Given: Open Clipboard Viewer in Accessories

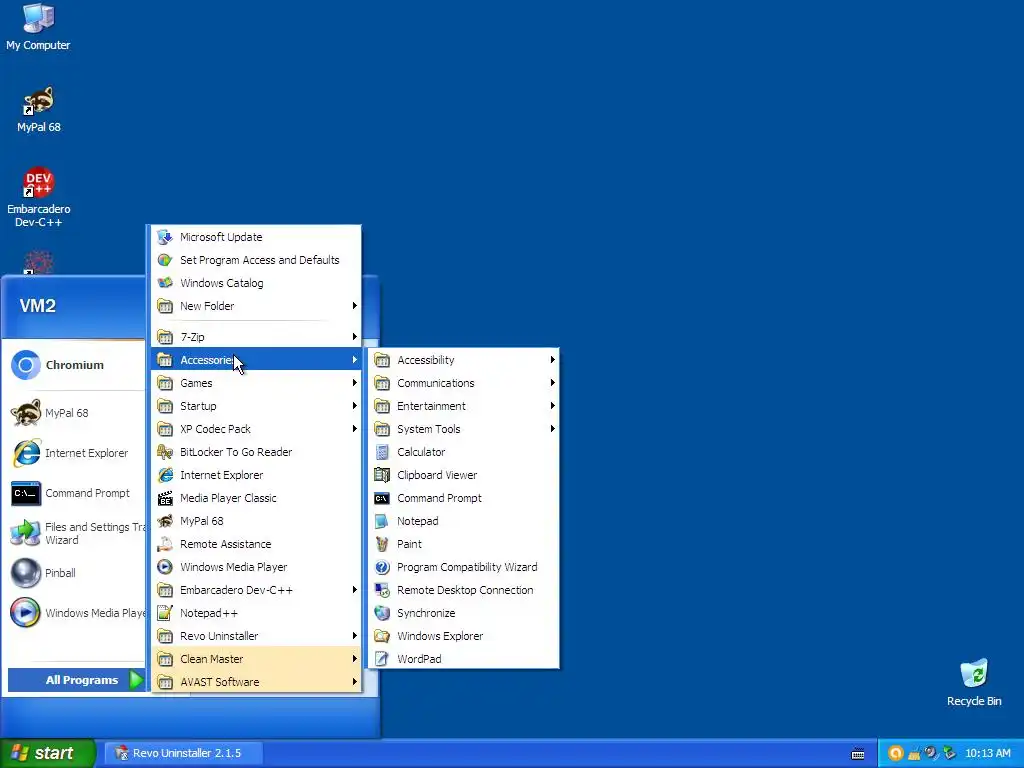Looking at the screenshot, I should click(464, 475).
